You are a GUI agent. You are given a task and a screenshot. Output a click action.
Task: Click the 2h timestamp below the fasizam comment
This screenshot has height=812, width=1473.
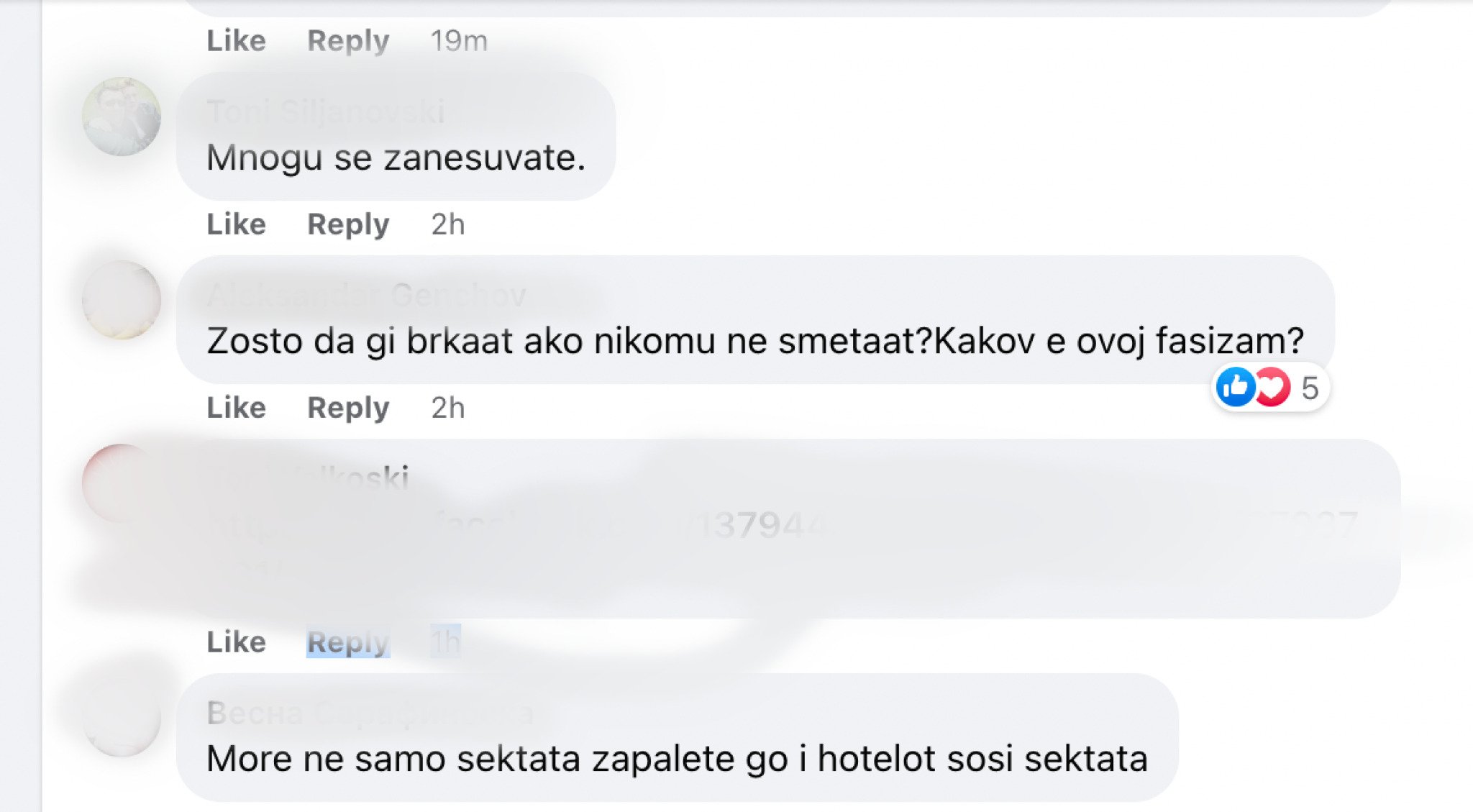(447, 408)
